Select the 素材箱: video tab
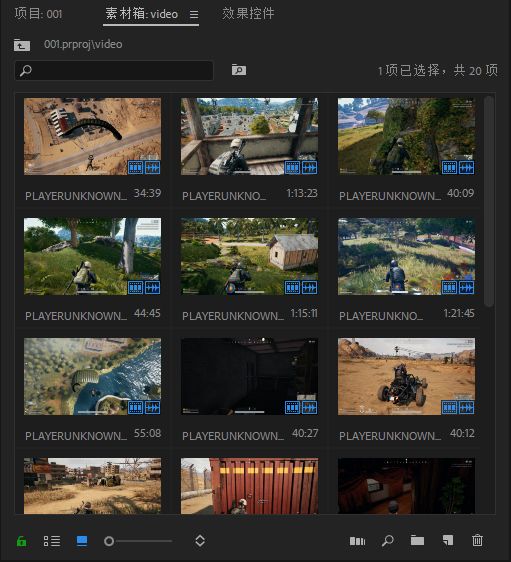 [142, 14]
